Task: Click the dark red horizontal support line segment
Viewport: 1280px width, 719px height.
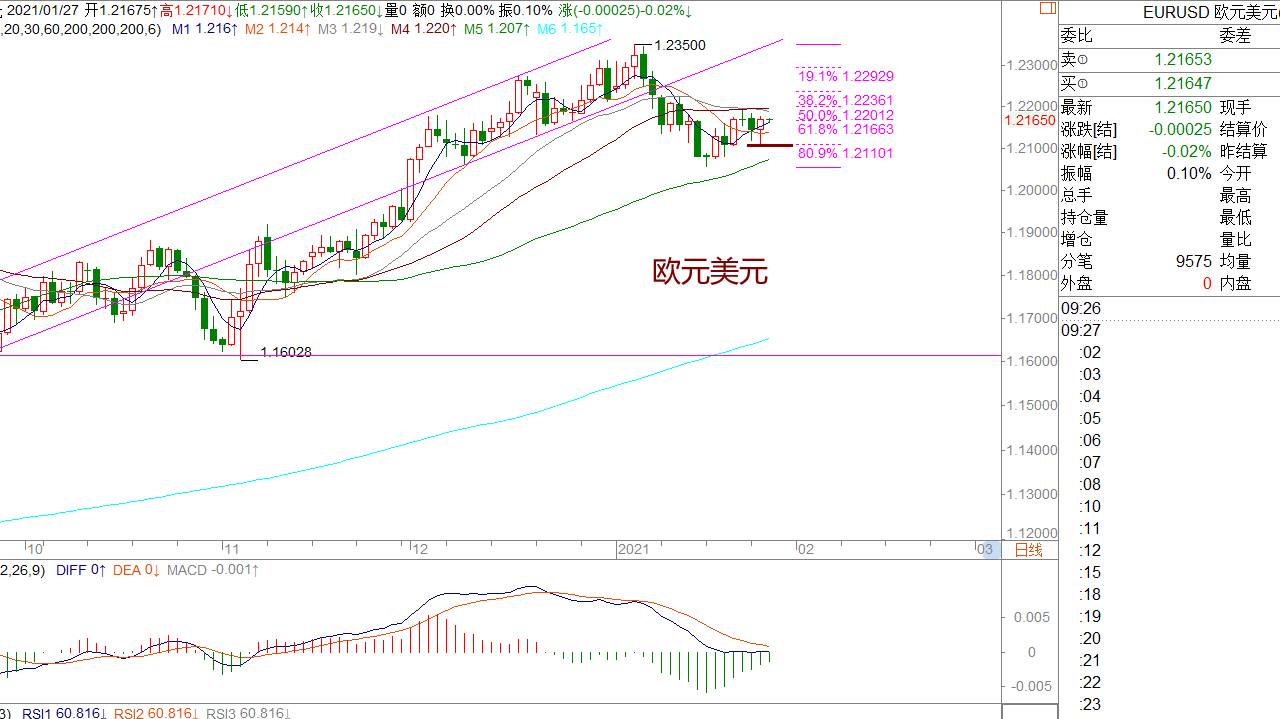Action: click(x=770, y=146)
